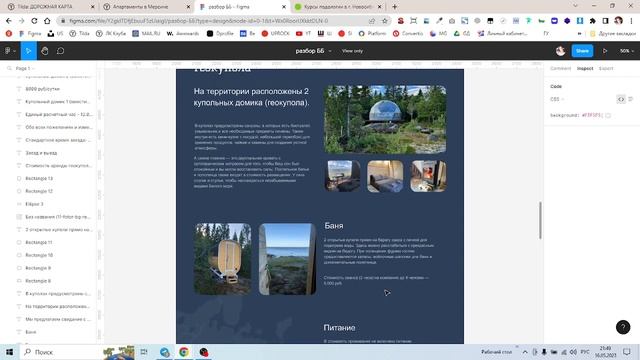Screen dimensions: 640x360
Task: Open Chrome from the Windows taskbar
Action: pos(184,352)
